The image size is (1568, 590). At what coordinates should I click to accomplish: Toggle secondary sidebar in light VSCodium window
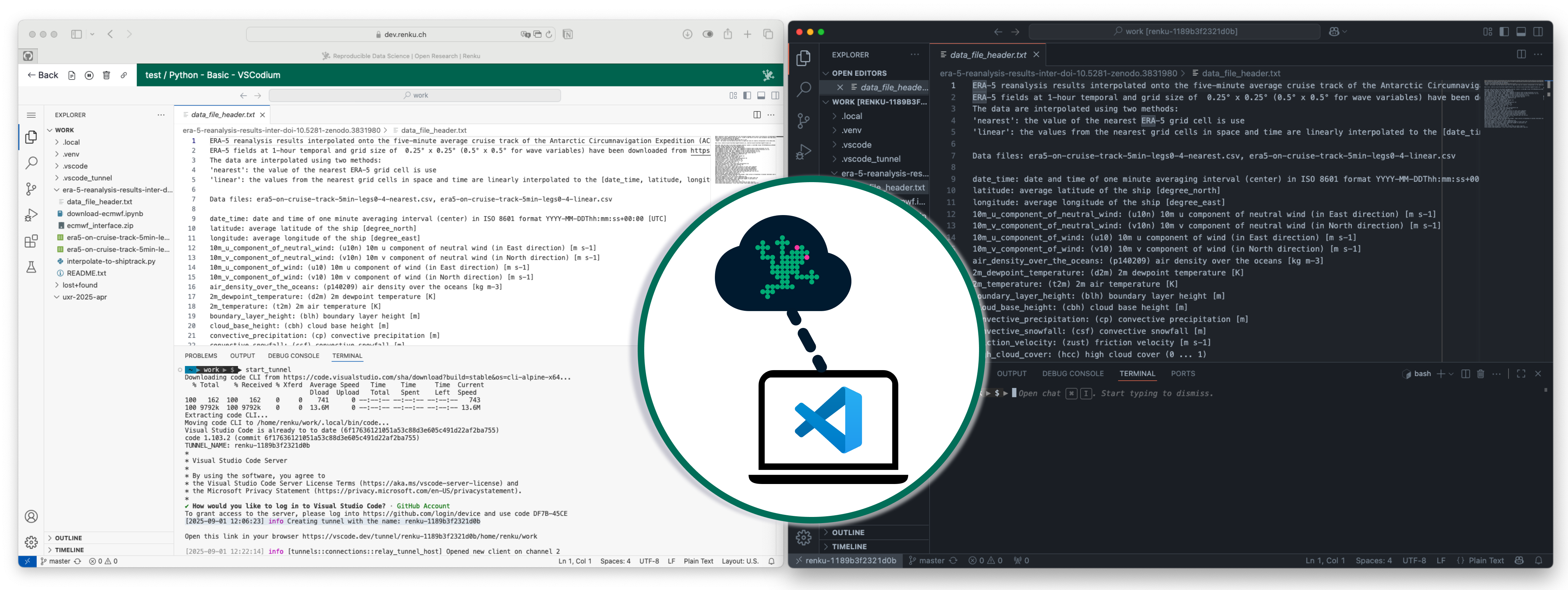click(x=775, y=96)
